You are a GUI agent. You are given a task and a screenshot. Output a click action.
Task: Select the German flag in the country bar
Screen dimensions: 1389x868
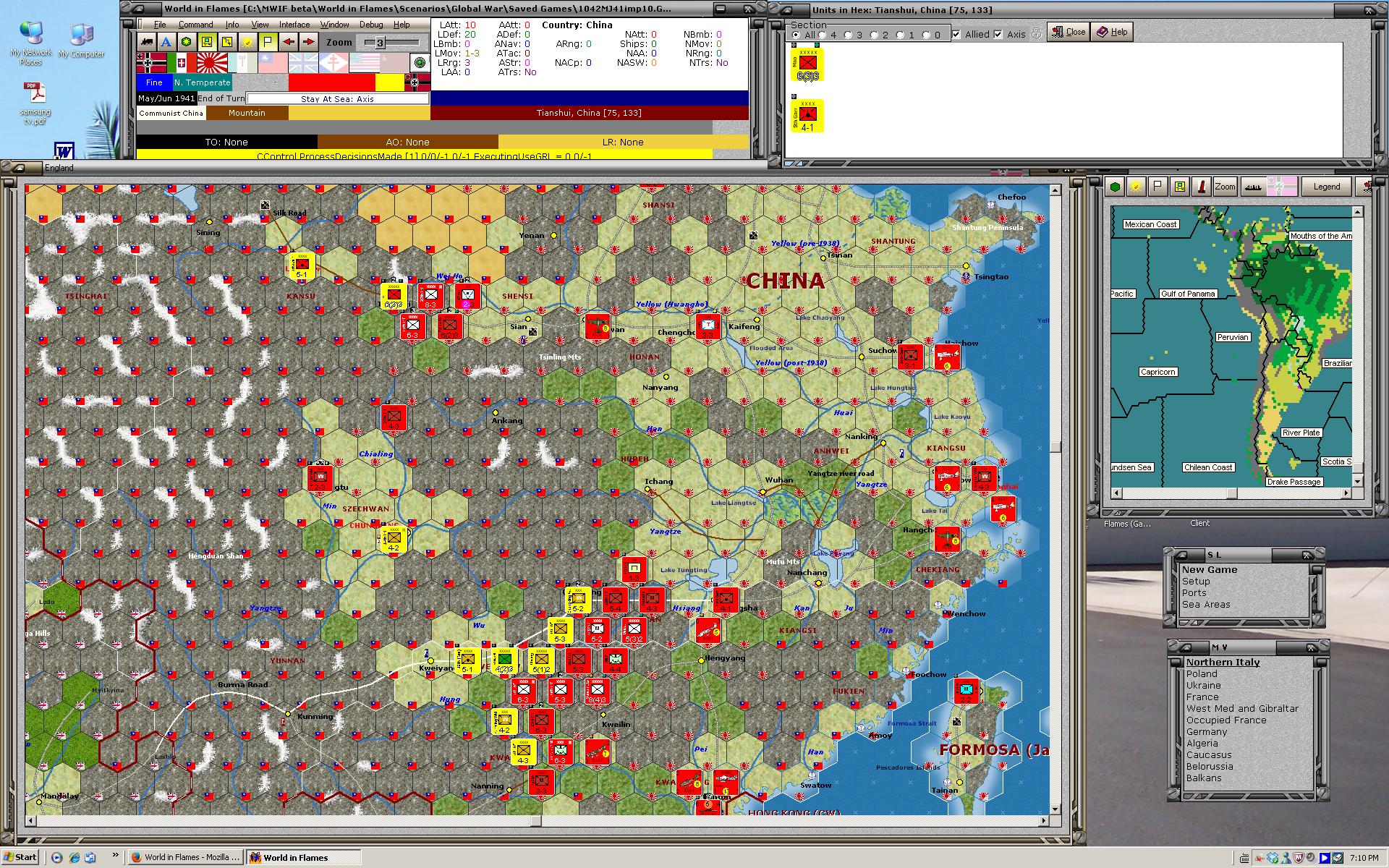point(151,63)
